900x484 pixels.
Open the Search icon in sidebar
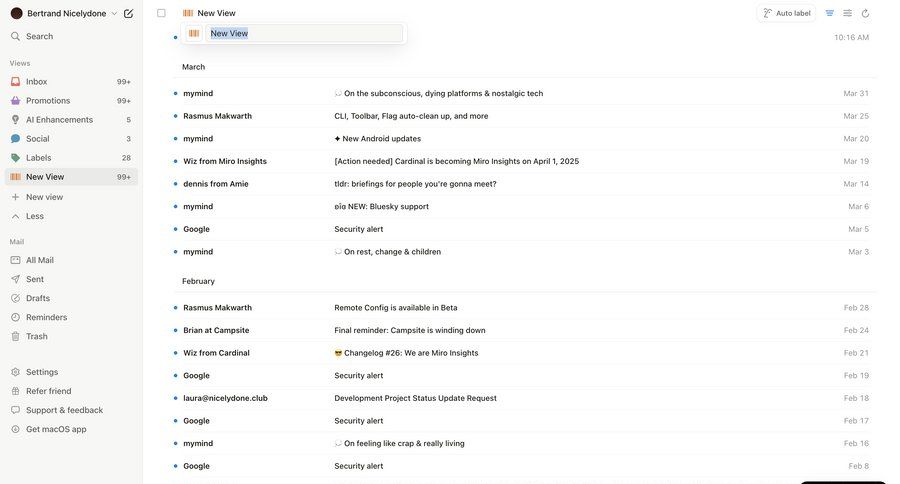15,36
